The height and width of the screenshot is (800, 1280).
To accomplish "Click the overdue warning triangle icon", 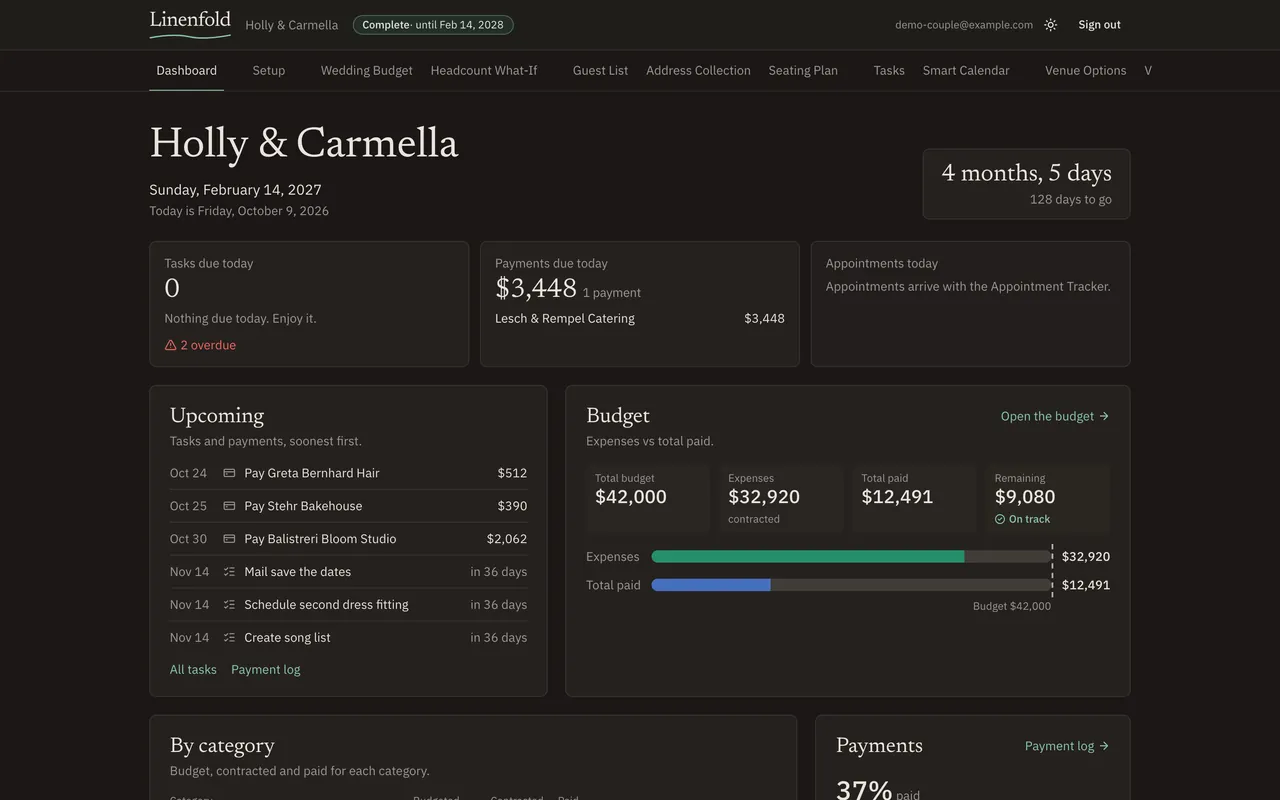I will pyautogui.click(x=170, y=345).
